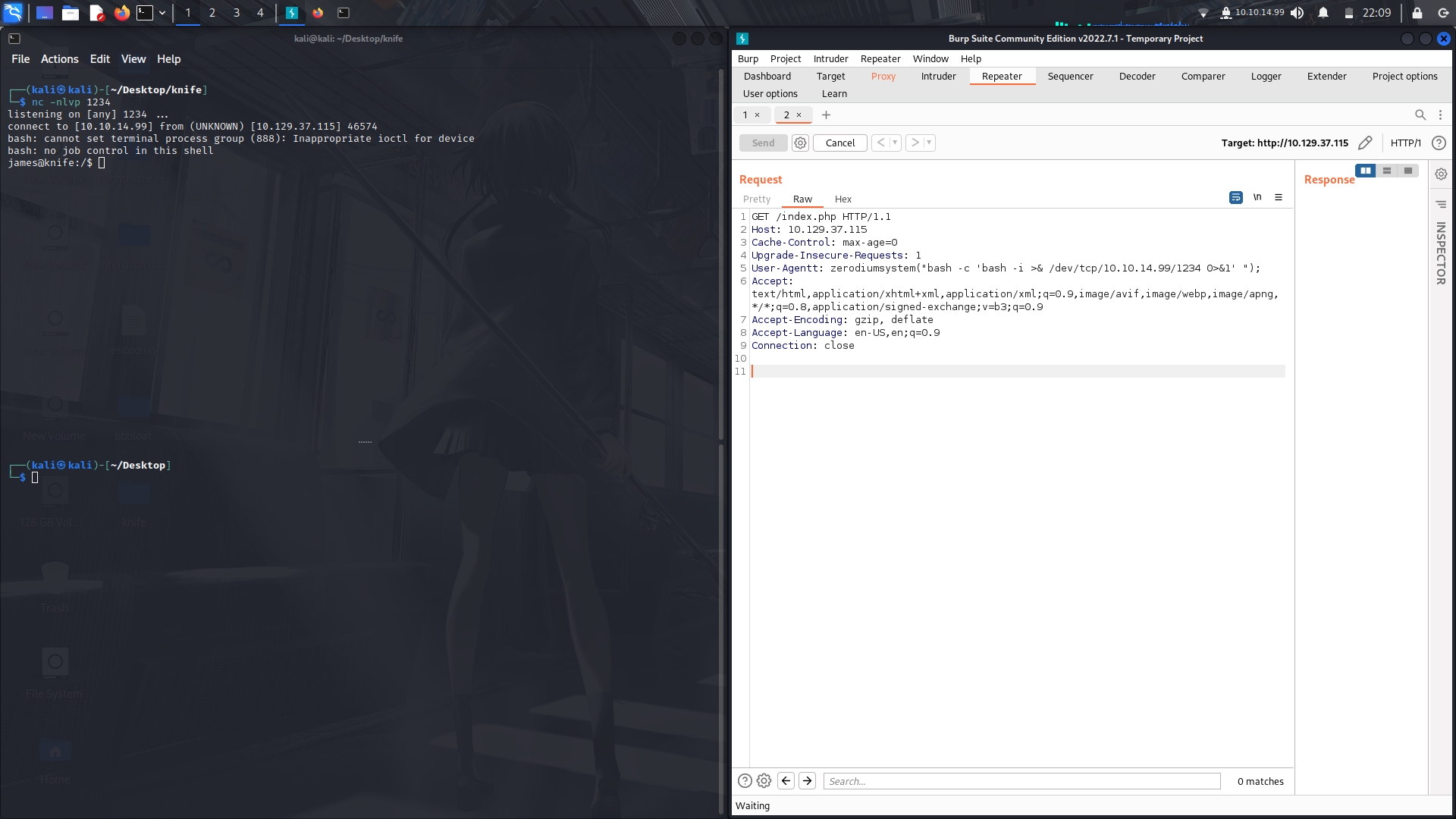
Task: Open the search icon above the Repeater tabs
Action: point(1420,115)
